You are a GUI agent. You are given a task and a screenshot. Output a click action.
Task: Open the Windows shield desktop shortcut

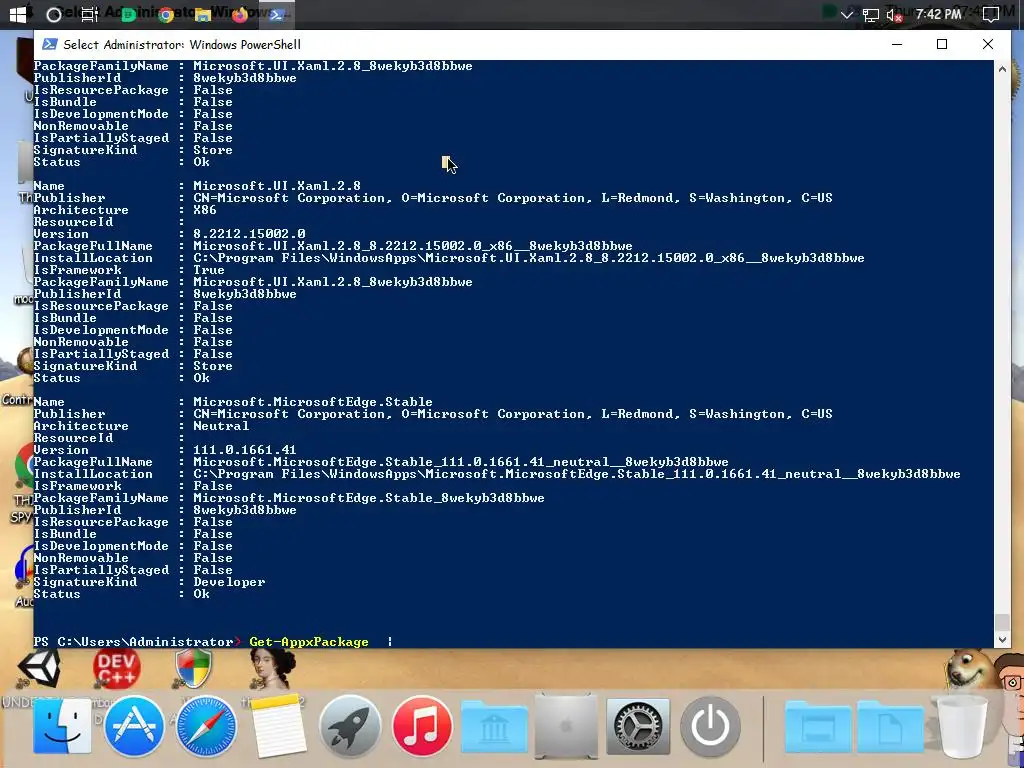pyautogui.click(x=194, y=669)
